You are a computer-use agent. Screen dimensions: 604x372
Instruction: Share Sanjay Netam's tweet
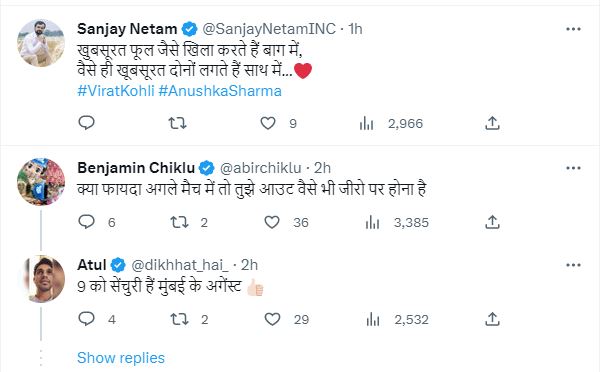(x=492, y=123)
